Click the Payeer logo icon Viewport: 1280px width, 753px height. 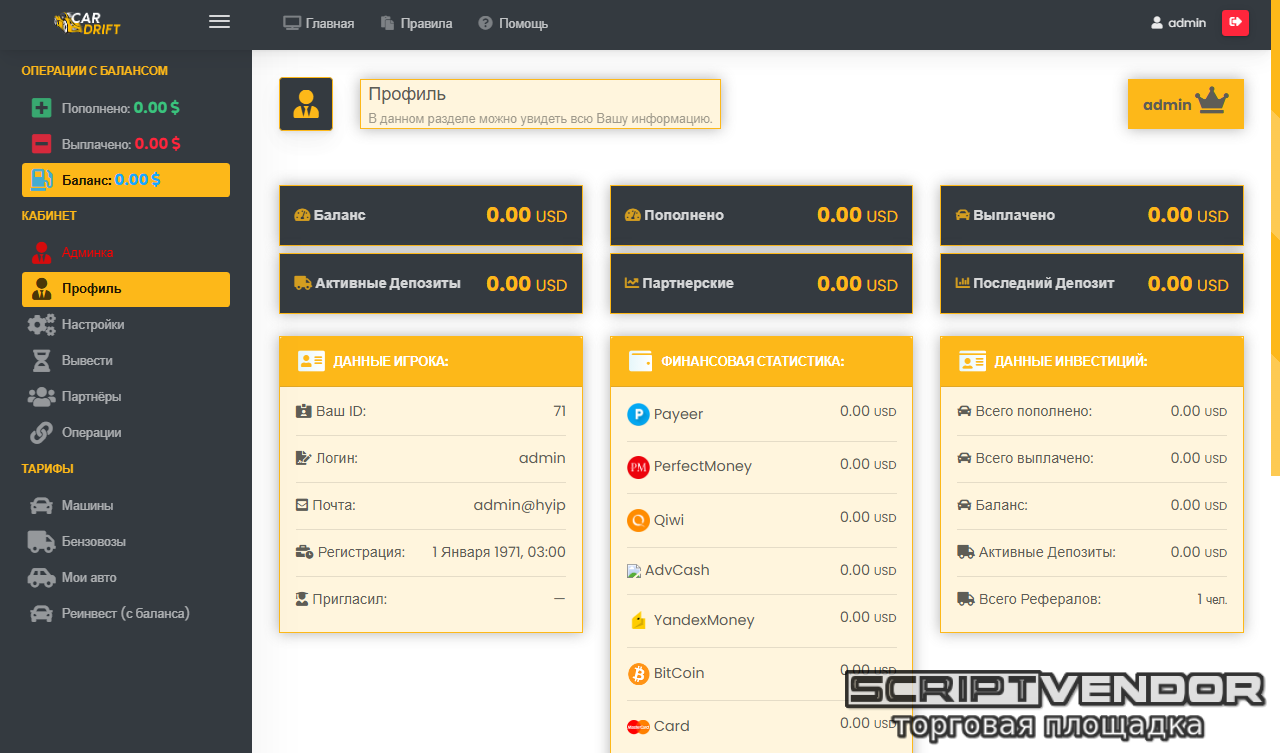(638, 414)
